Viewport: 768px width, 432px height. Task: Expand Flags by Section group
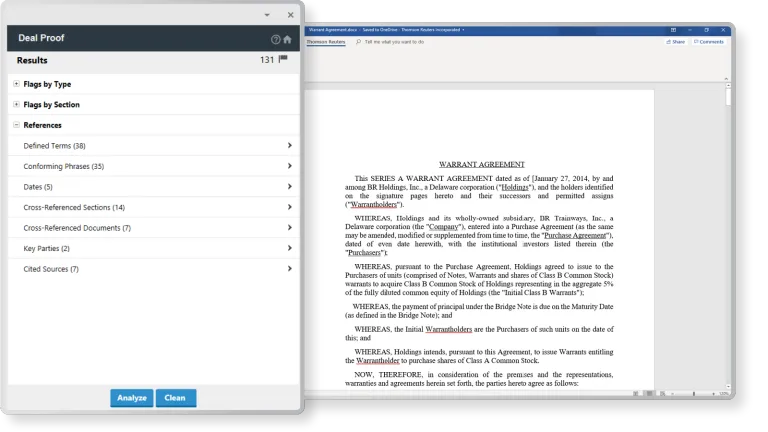pyautogui.click(x=16, y=104)
